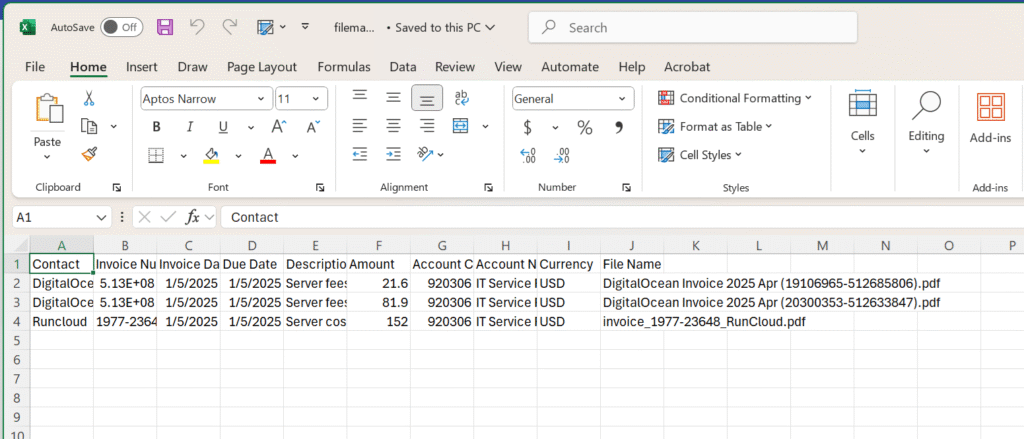Click the Search box
This screenshot has height=439, width=1024.
point(692,27)
